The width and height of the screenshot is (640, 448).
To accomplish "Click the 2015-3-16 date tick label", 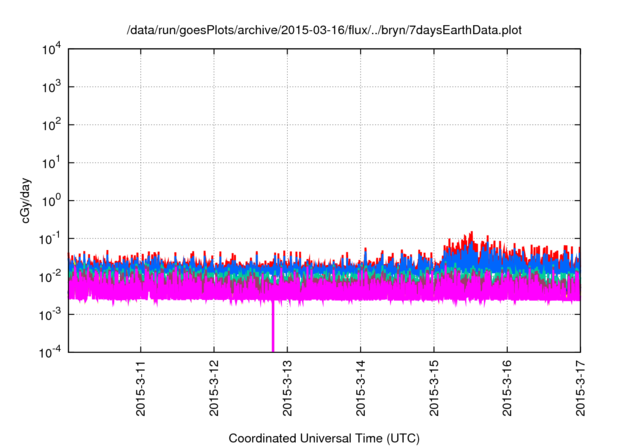I will pyautogui.click(x=507, y=388).
